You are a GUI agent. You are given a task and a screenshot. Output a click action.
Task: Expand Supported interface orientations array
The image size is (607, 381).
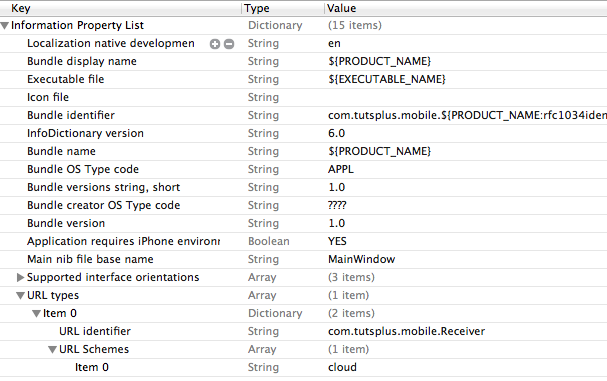tap(21, 277)
